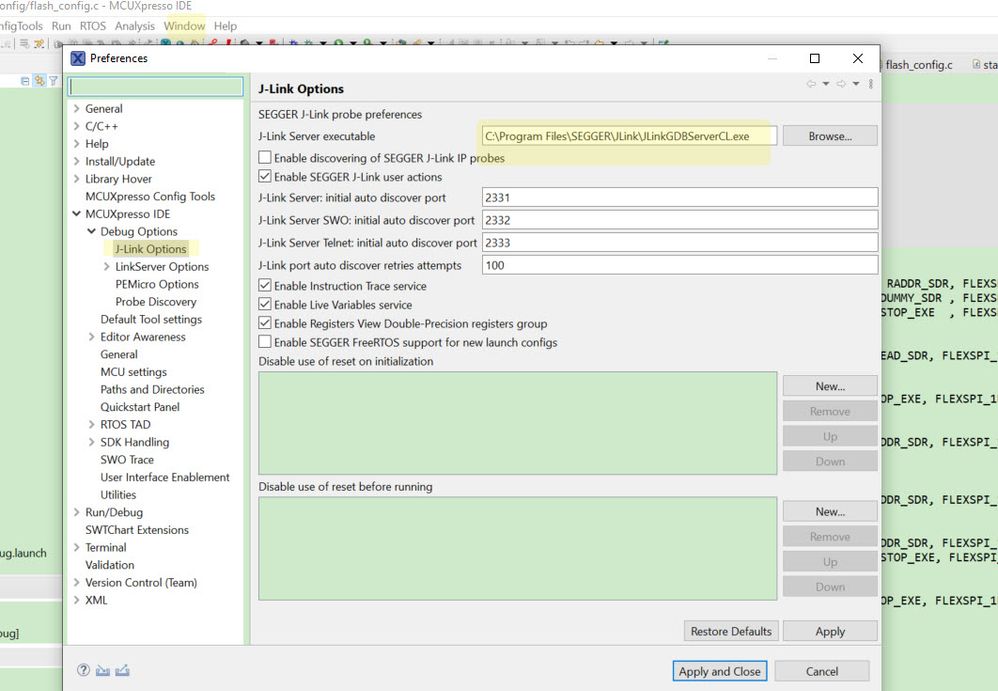Toggle Registers View Double-Precision registers group

click(265, 323)
